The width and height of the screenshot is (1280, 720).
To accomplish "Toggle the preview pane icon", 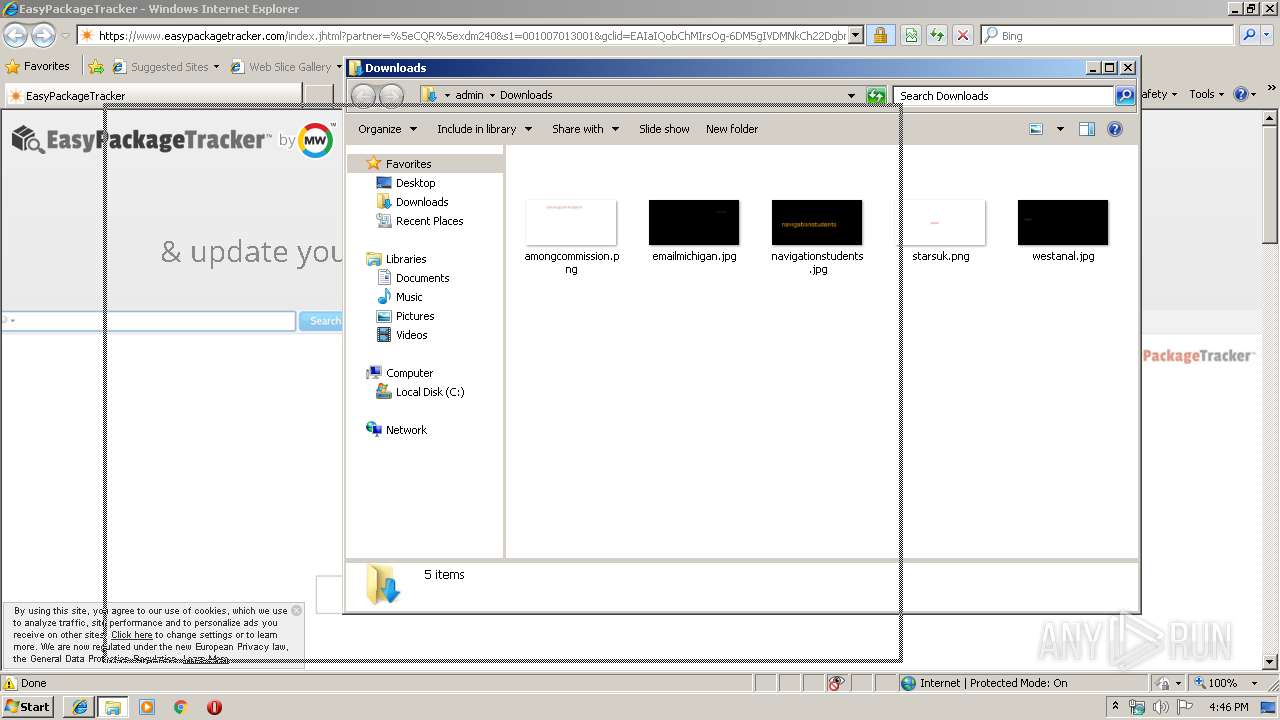I will pos(1087,129).
